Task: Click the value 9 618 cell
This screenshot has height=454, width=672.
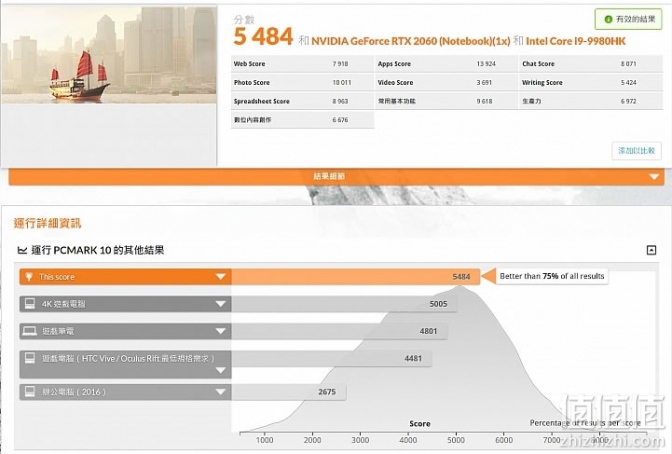Action: (484, 101)
